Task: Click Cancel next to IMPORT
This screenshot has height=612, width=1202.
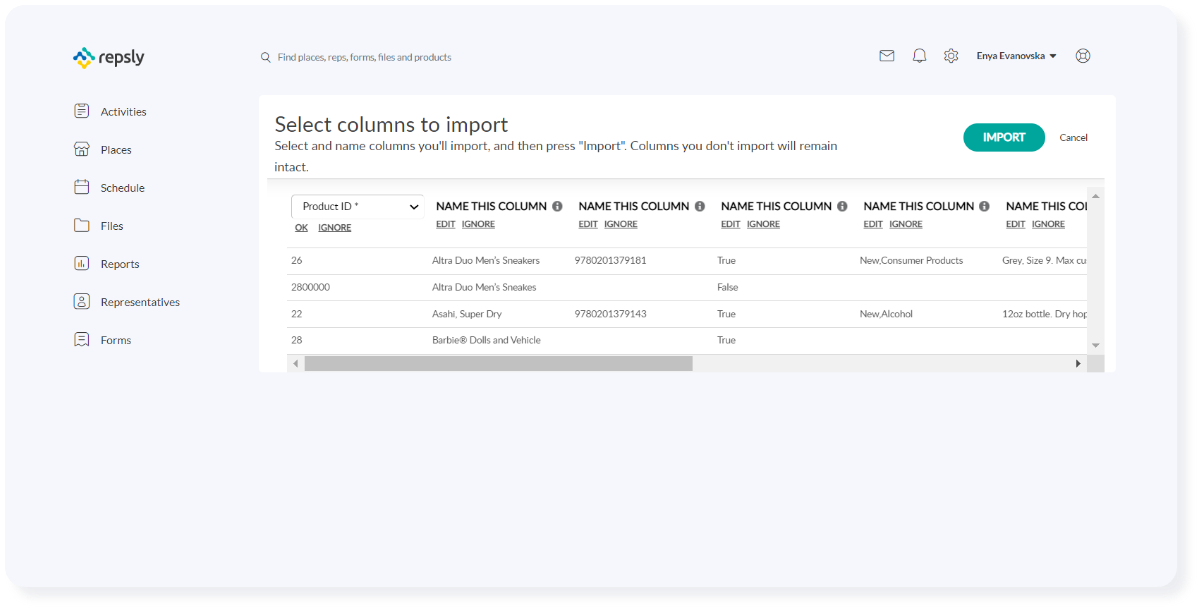Action: (x=1073, y=137)
